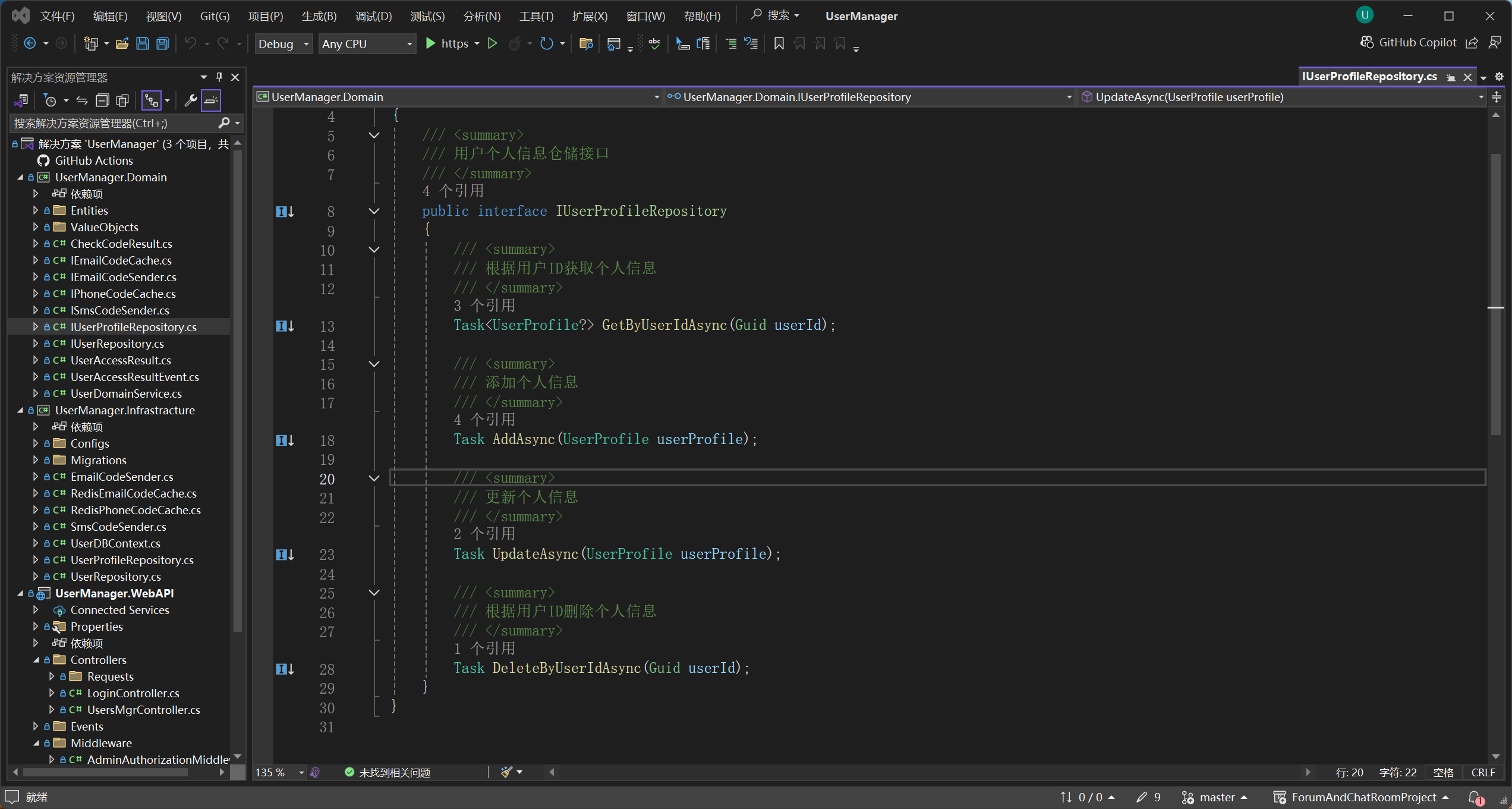This screenshot has width=1512, height=809.
Task: Open the Git(G) menu
Action: [x=215, y=16]
